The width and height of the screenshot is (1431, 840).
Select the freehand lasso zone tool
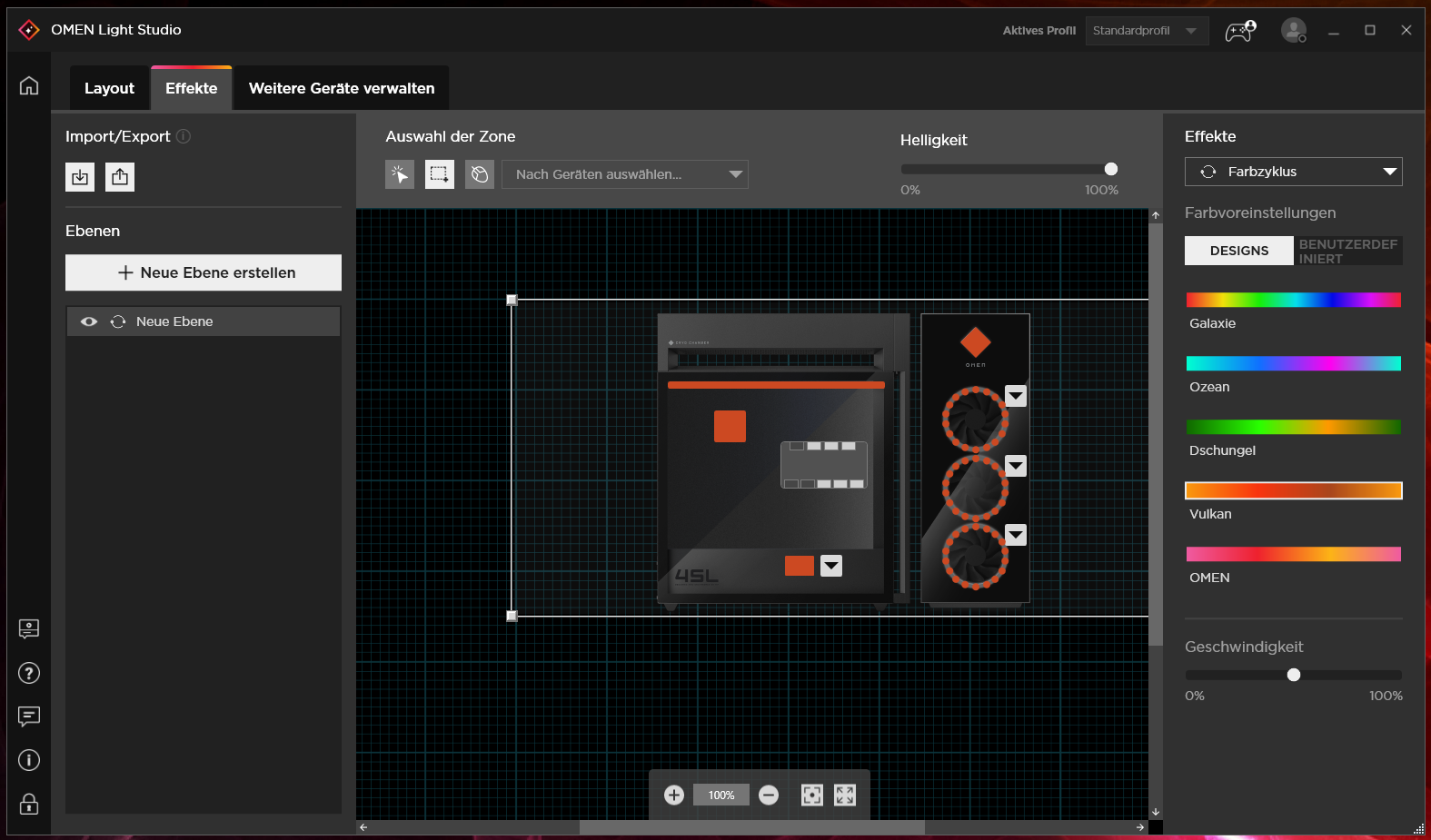point(480,174)
